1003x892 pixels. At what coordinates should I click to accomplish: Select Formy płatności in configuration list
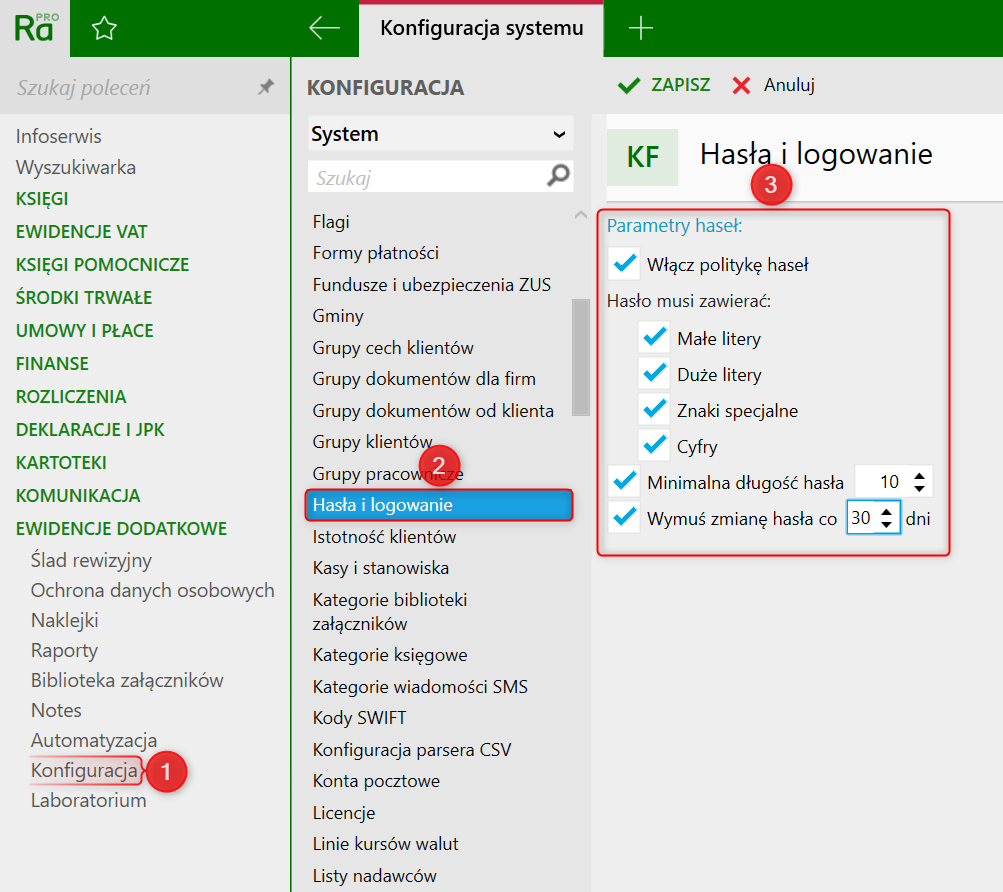pos(375,253)
